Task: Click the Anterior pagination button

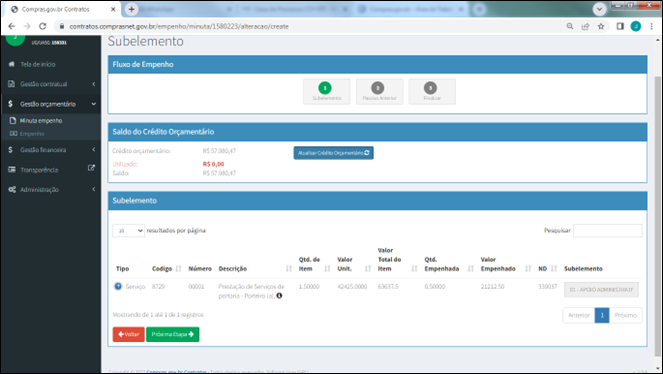Action: 578,315
